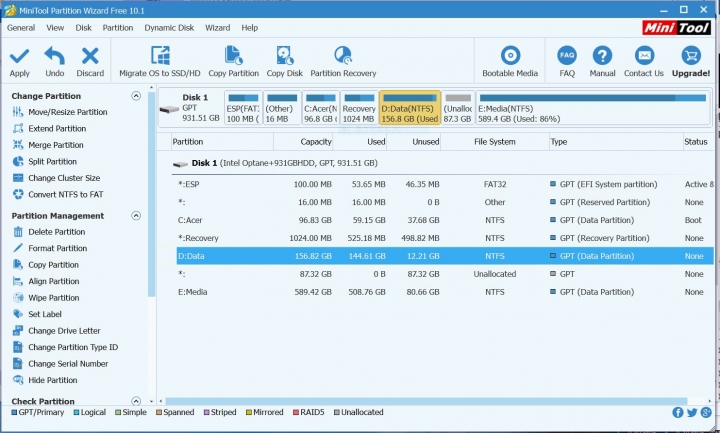The image size is (720, 433).
Task: Open the Disk menu
Action: (84, 28)
